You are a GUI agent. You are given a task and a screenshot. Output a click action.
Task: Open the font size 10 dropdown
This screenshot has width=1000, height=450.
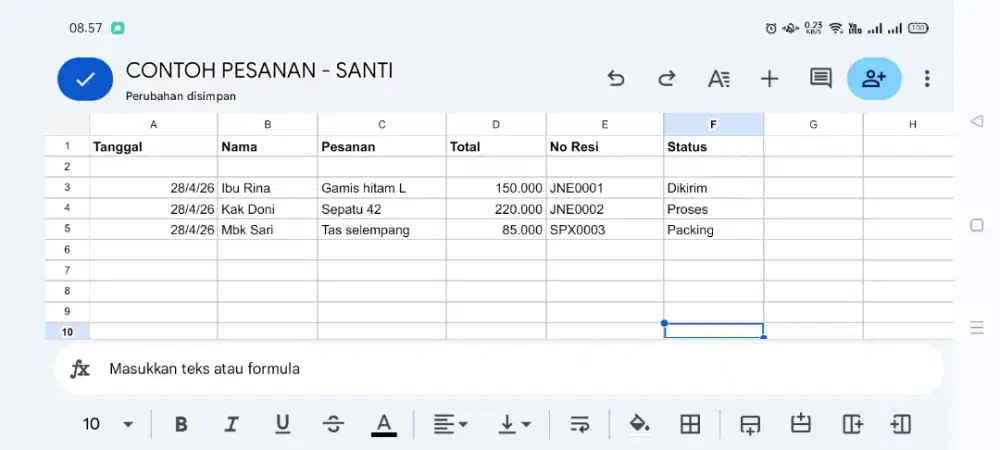click(x=108, y=425)
